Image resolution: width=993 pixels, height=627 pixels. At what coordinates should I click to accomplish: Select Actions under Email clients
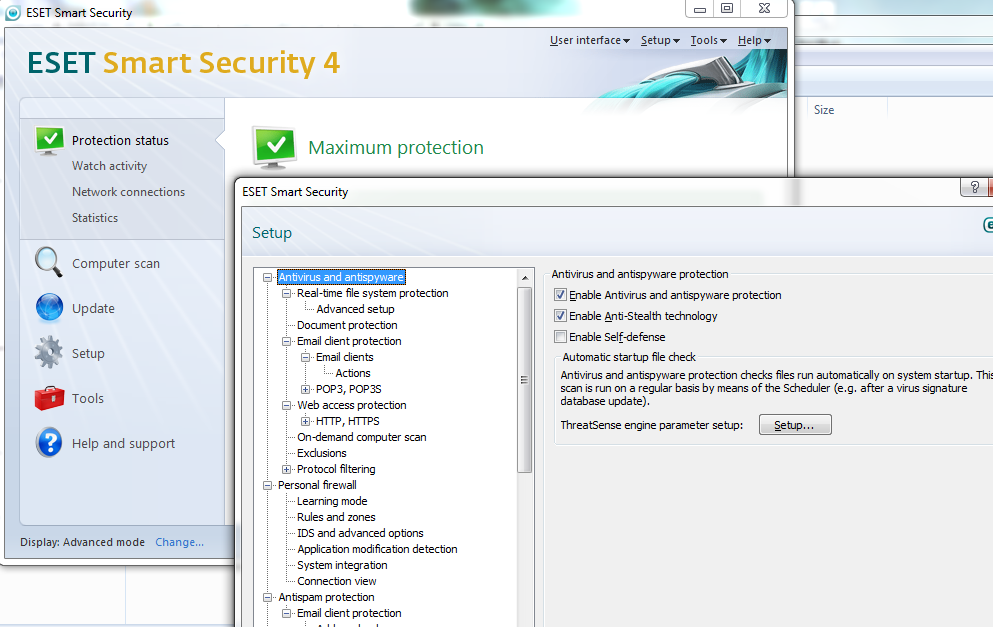(353, 373)
